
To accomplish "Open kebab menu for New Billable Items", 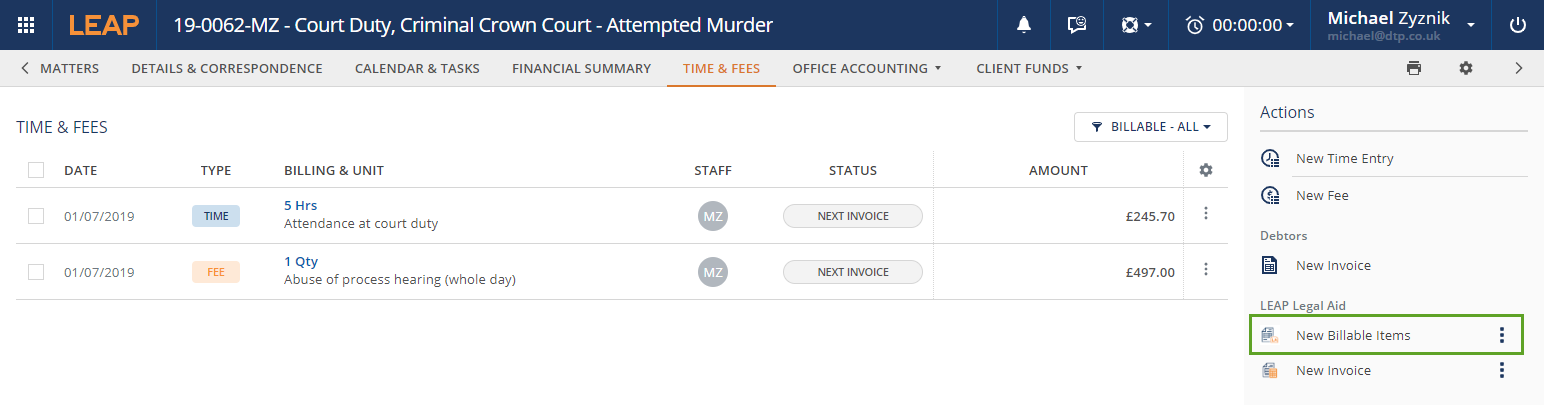I will [x=1501, y=335].
